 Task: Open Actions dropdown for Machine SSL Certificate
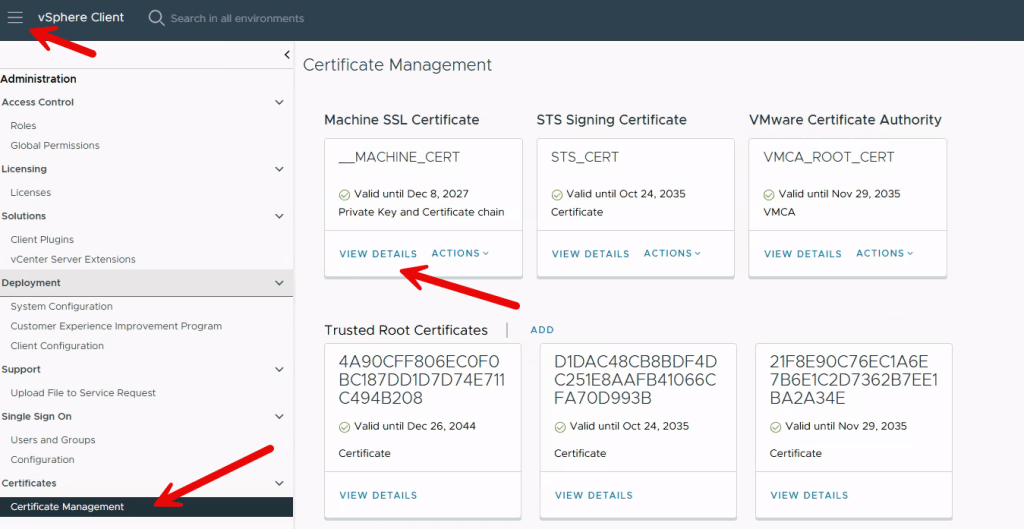460,254
